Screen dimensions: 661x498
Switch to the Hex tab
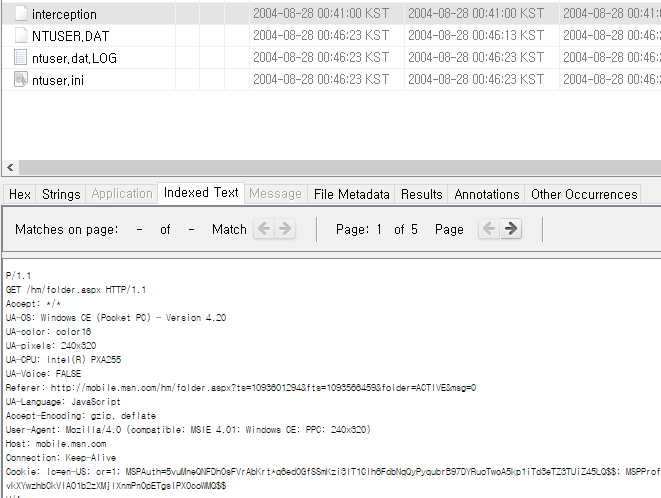[19, 194]
